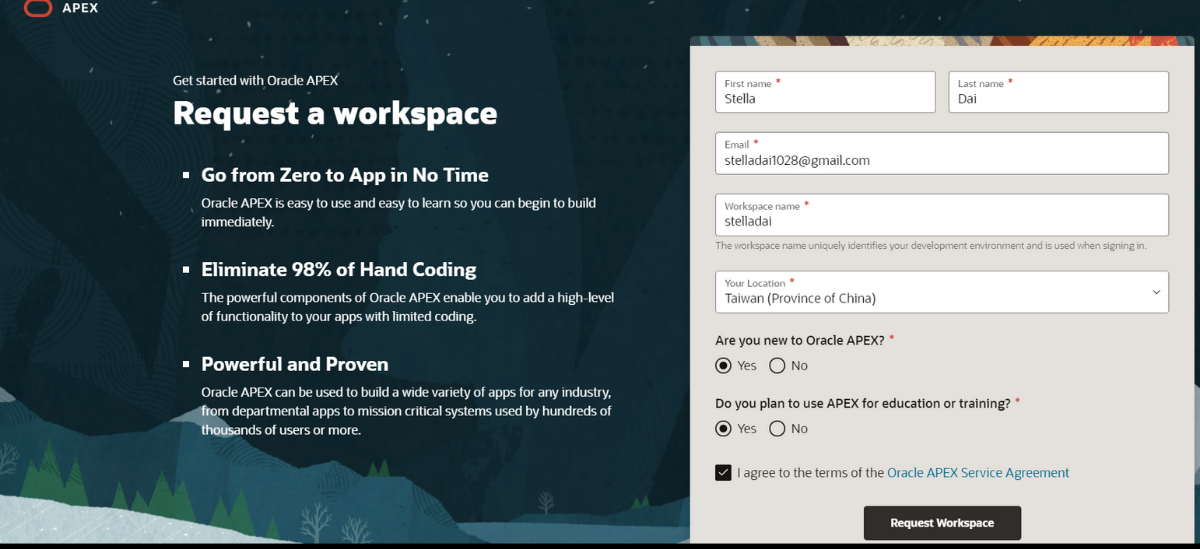Edit the Last name field
Image resolution: width=1200 pixels, height=549 pixels.
[1058, 92]
